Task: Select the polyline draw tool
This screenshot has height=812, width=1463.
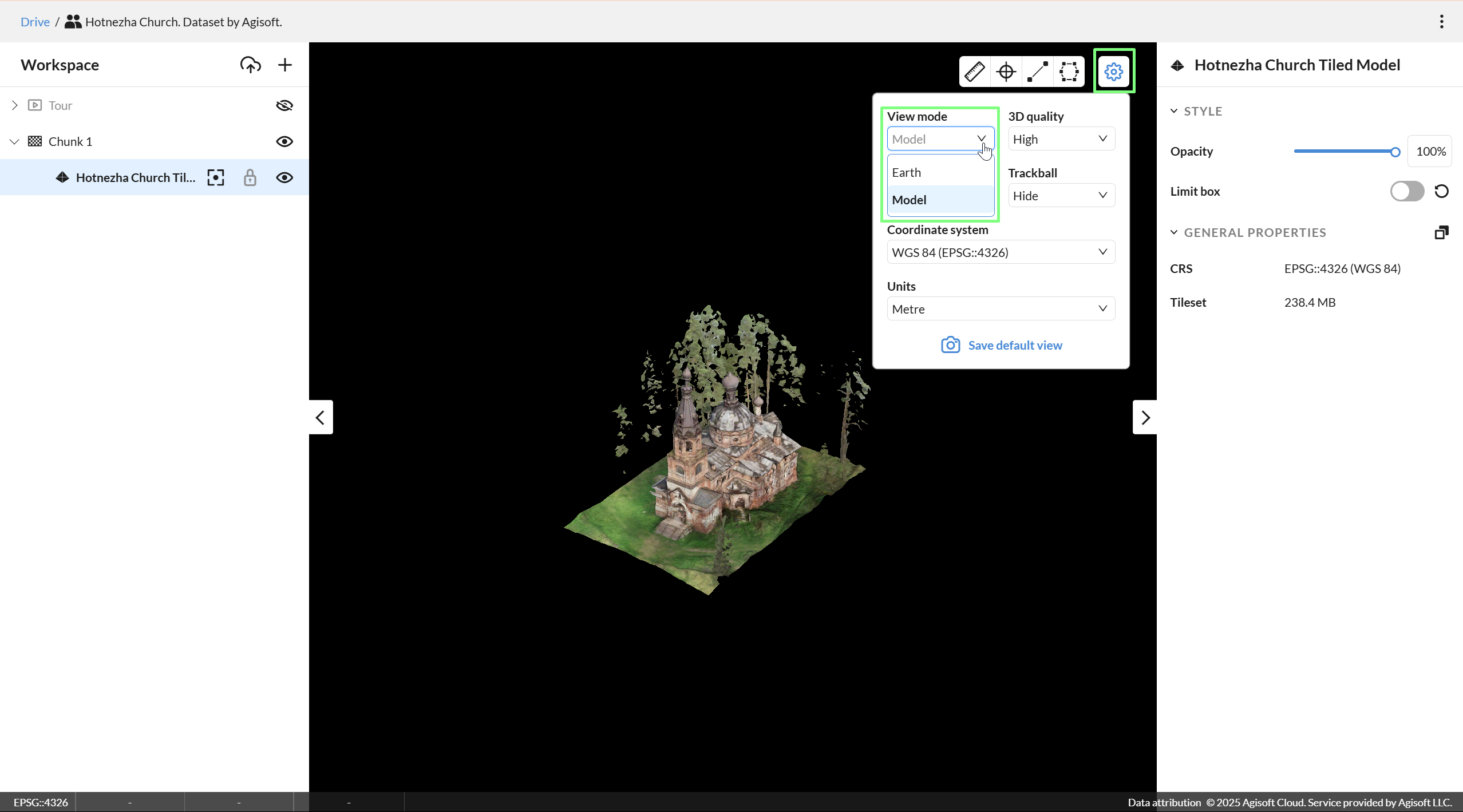Action: point(1037,72)
